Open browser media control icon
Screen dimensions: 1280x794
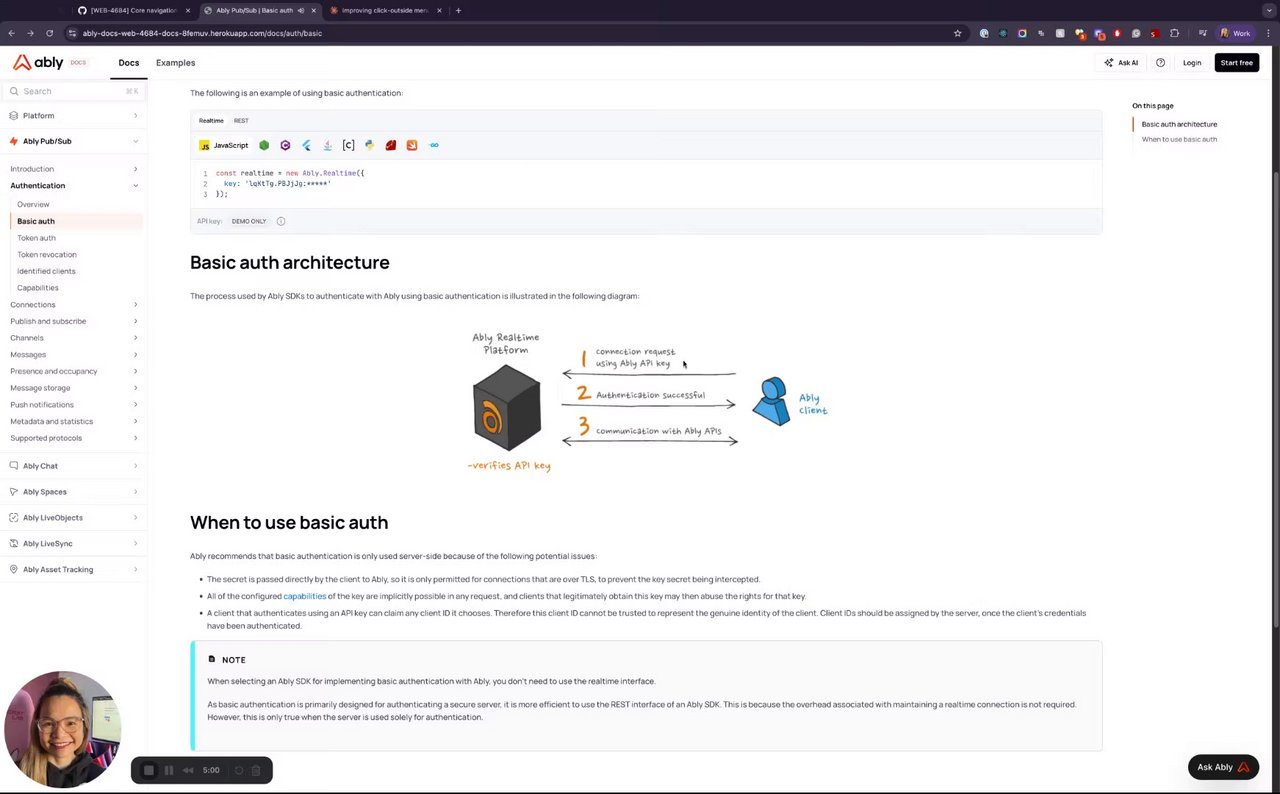click(x=1202, y=33)
